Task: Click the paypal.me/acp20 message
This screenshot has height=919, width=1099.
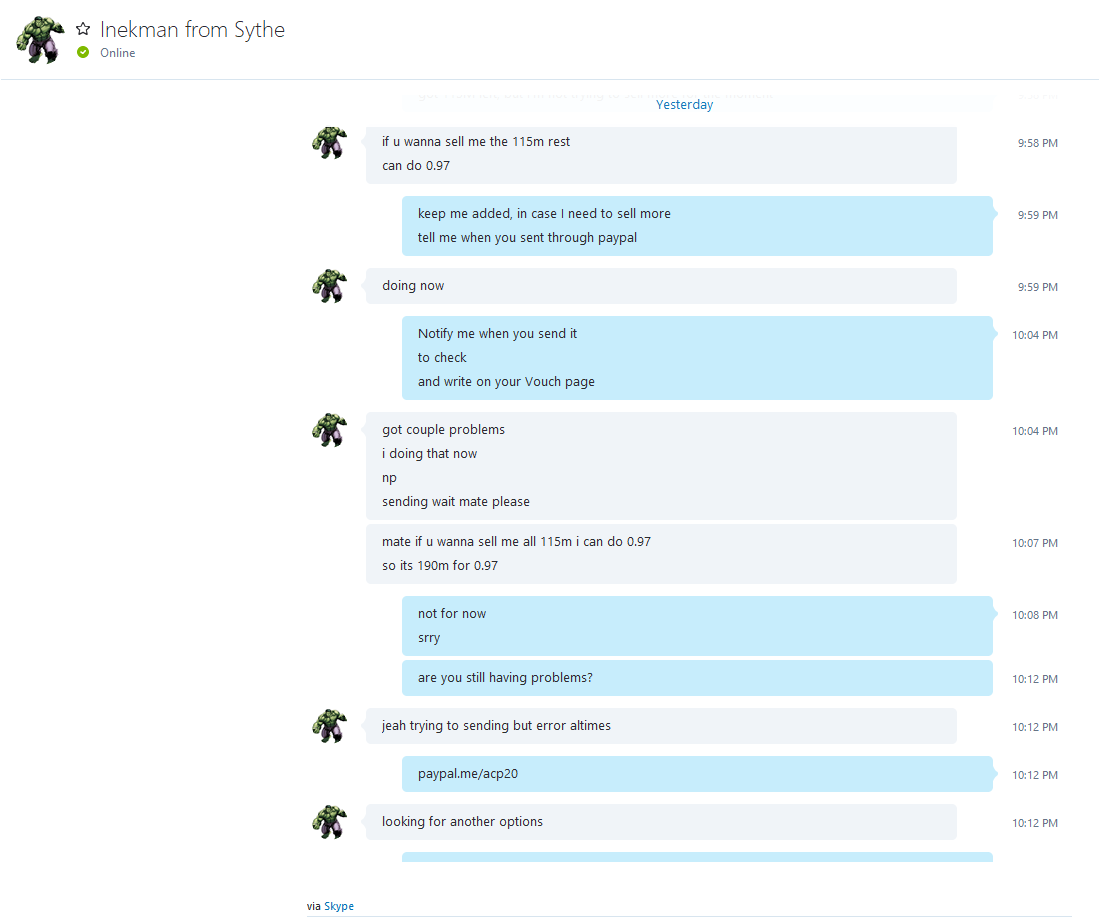Action: click(697, 774)
